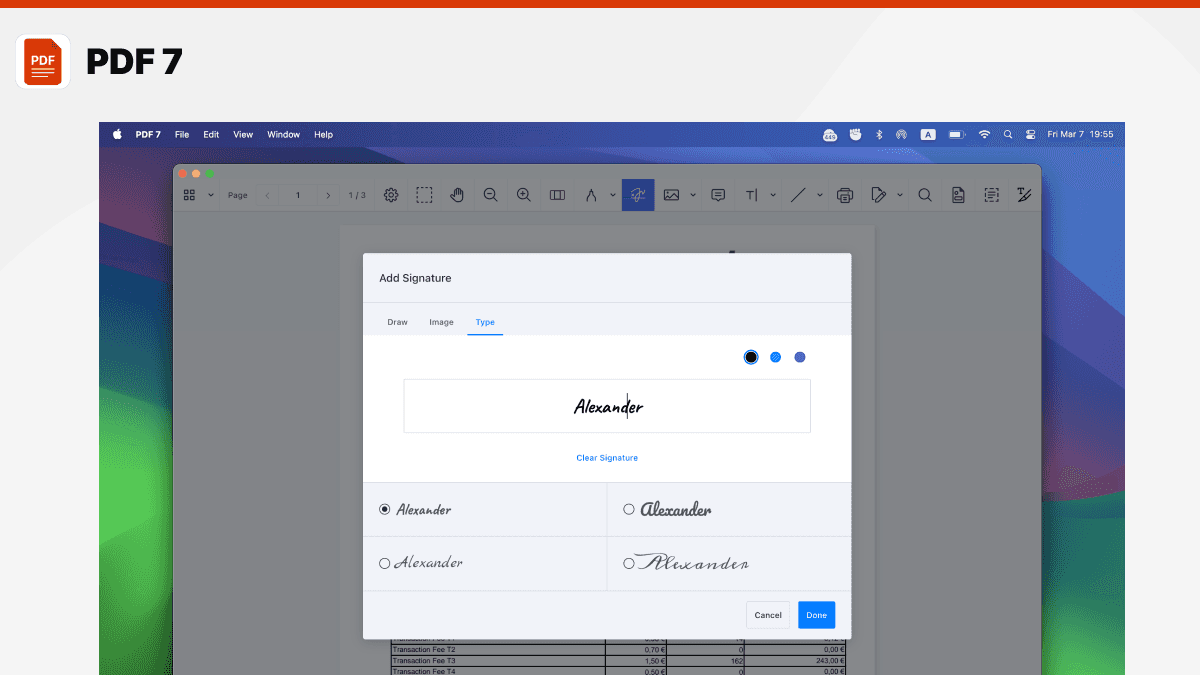Click the highlighted signature tool
Screen dimensions: 1200x675
(638, 195)
